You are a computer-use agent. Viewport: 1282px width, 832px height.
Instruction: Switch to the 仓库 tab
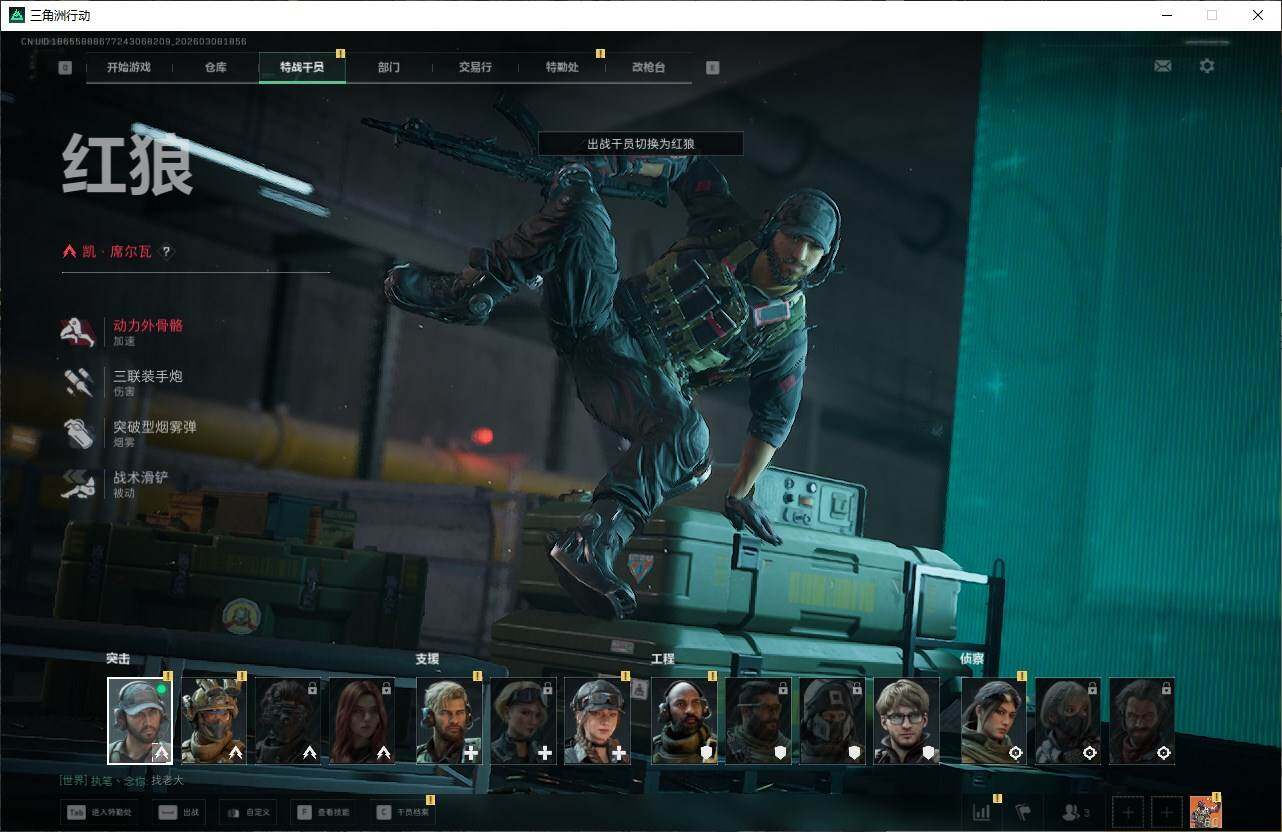tap(215, 67)
